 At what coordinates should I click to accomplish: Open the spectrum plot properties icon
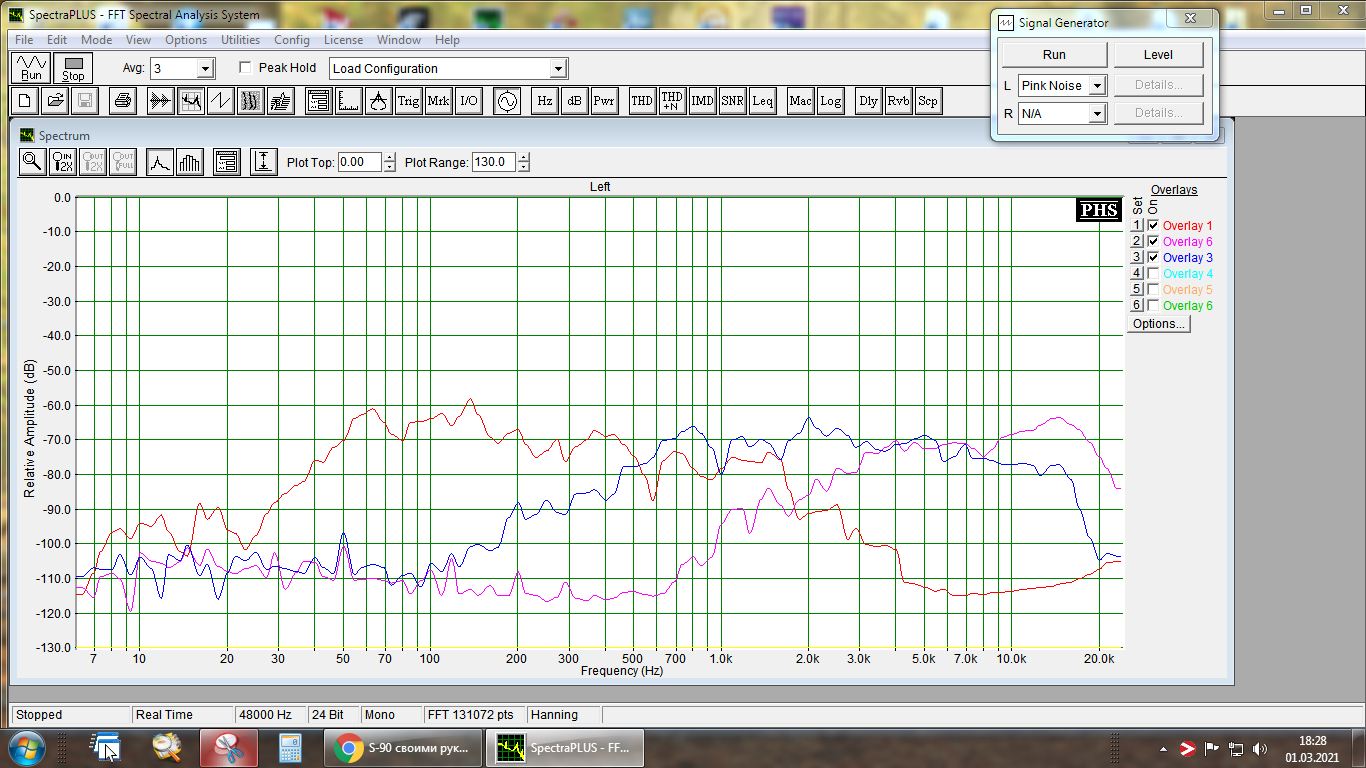click(x=227, y=162)
